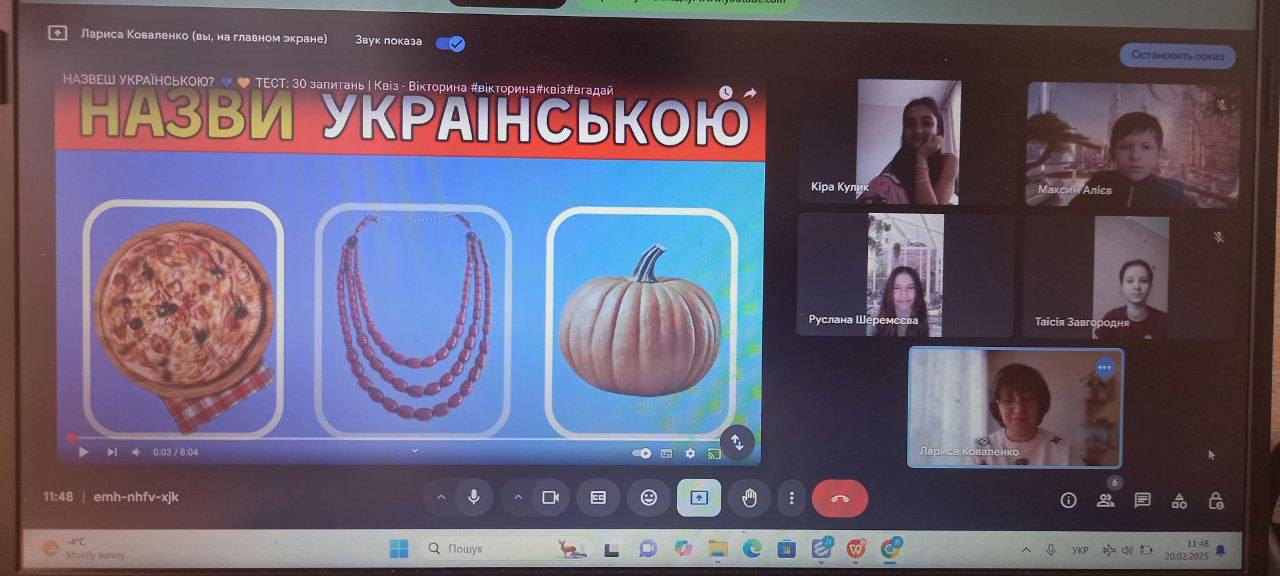The height and width of the screenshot is (576, 1280).
Task: Open the Windows Start menu
Action: (x=398, y=548)
